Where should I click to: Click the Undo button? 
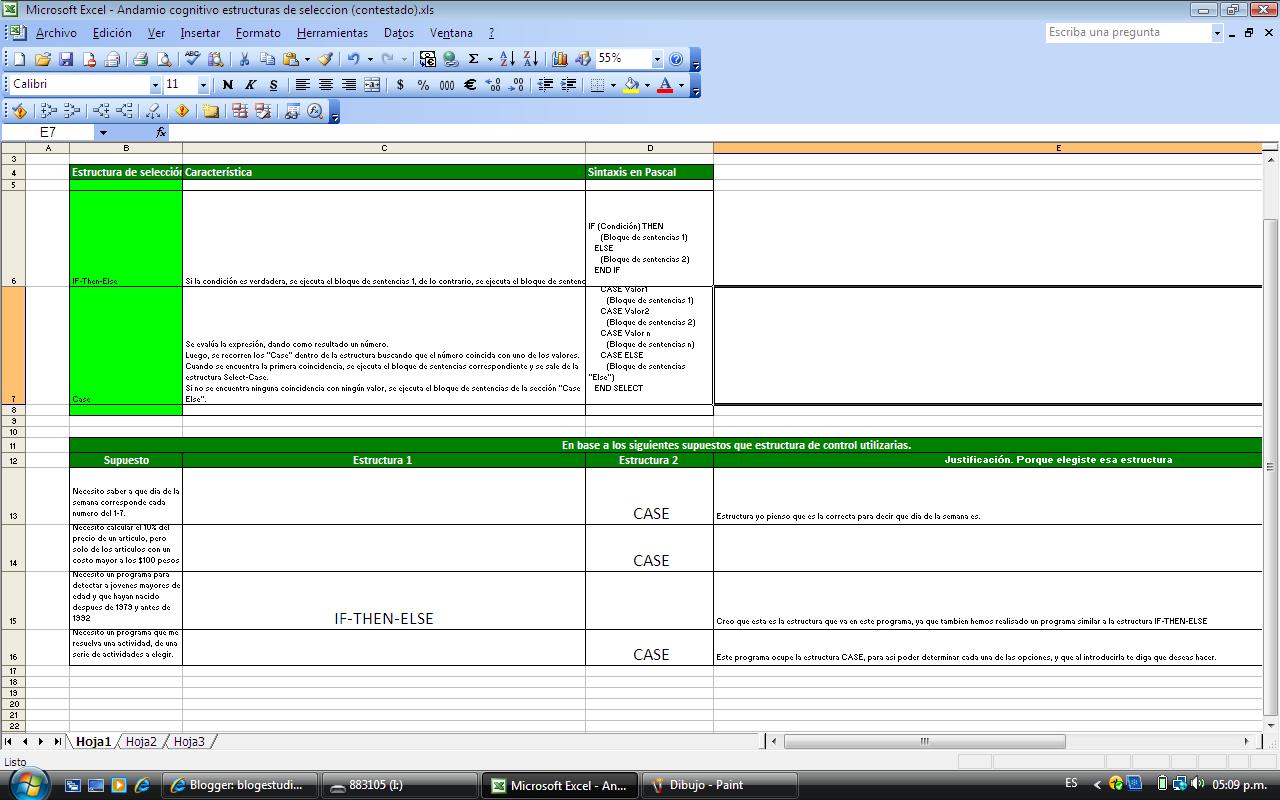[x=353, y=58]
